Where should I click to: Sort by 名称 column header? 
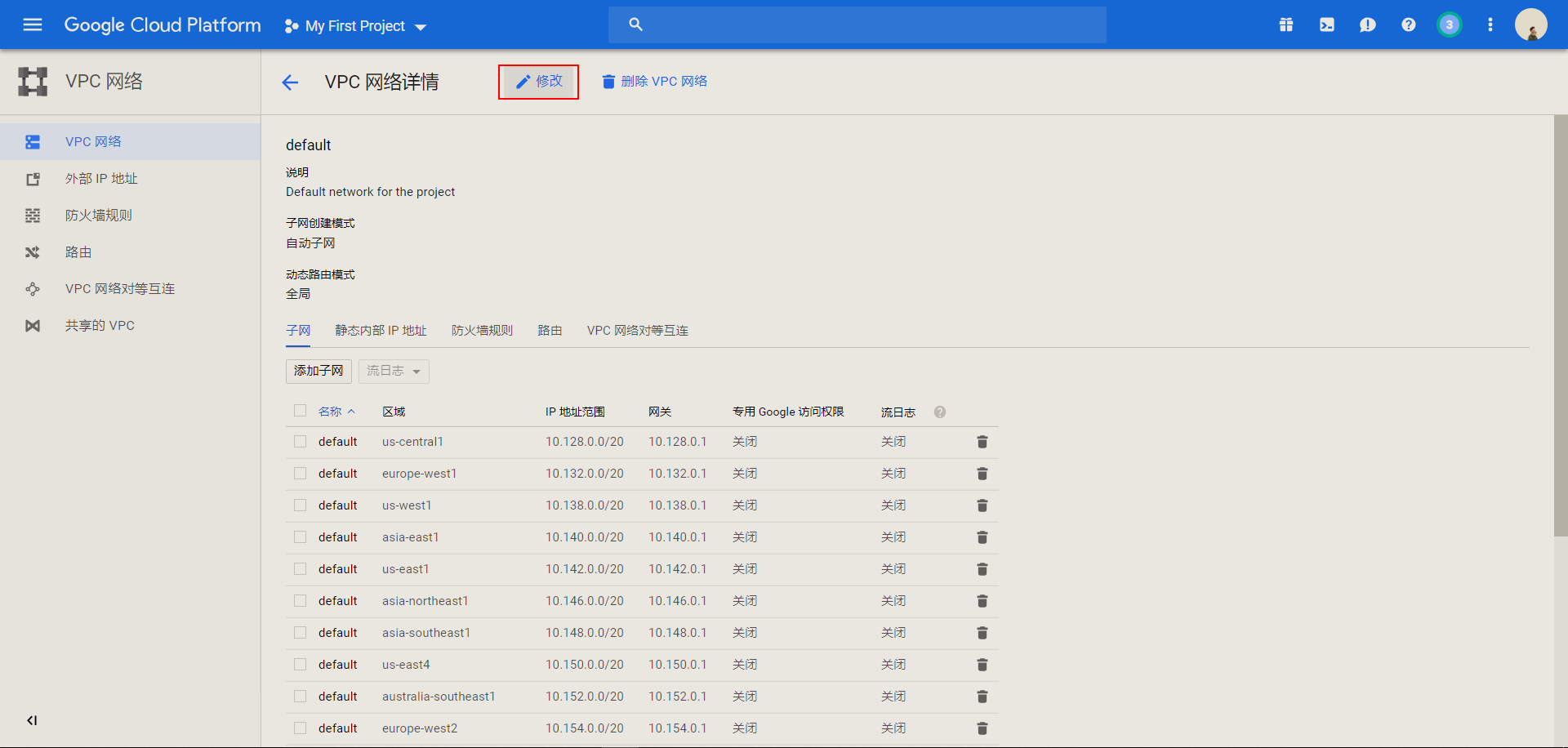(336, 412)
